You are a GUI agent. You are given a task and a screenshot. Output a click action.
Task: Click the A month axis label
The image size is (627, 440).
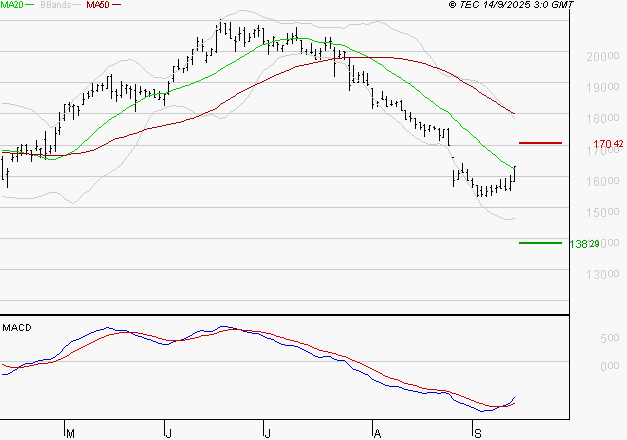click(377, 434)
